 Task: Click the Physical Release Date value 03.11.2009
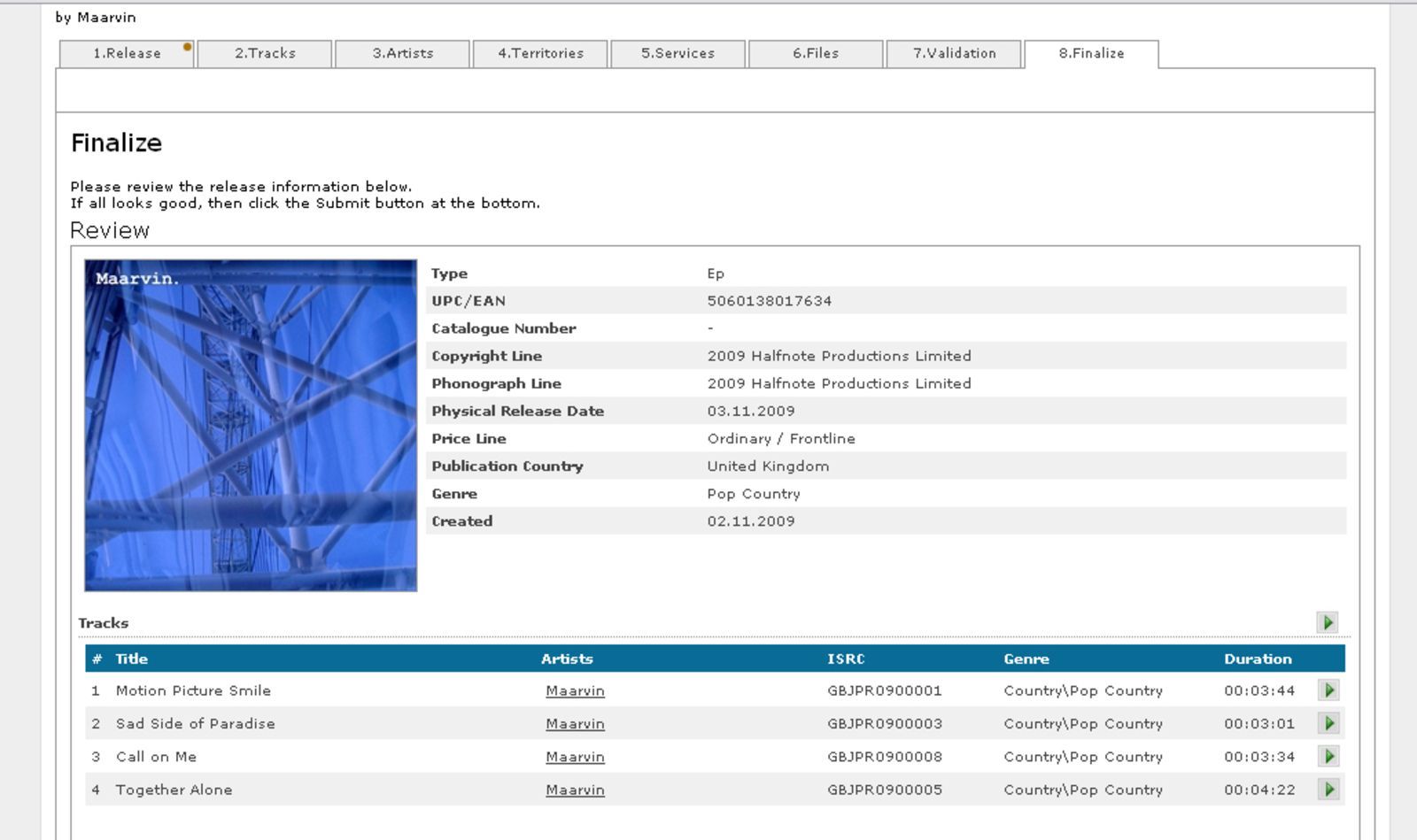click(751, 411)
